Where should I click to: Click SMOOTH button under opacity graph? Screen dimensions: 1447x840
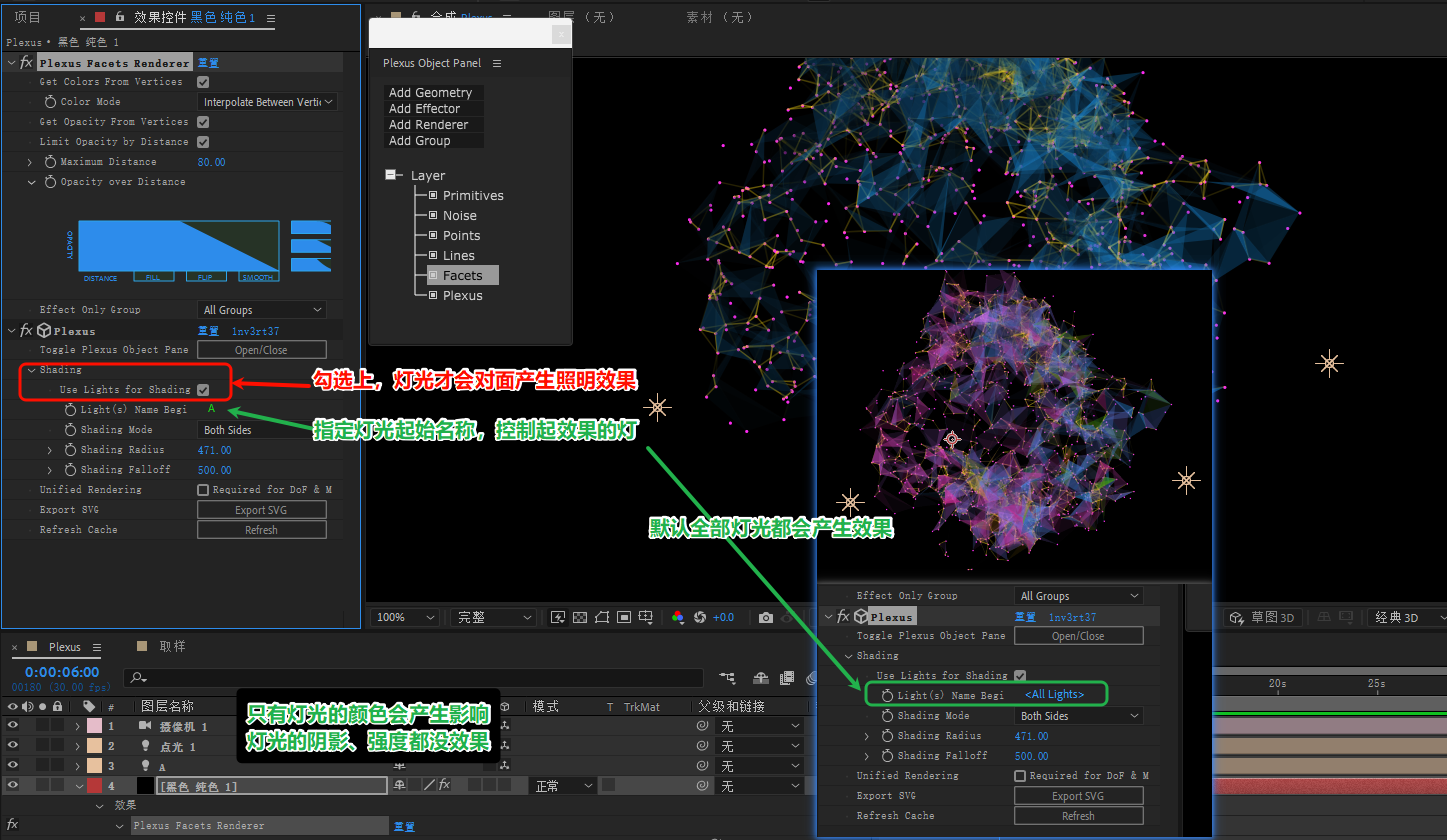point(258,277)
